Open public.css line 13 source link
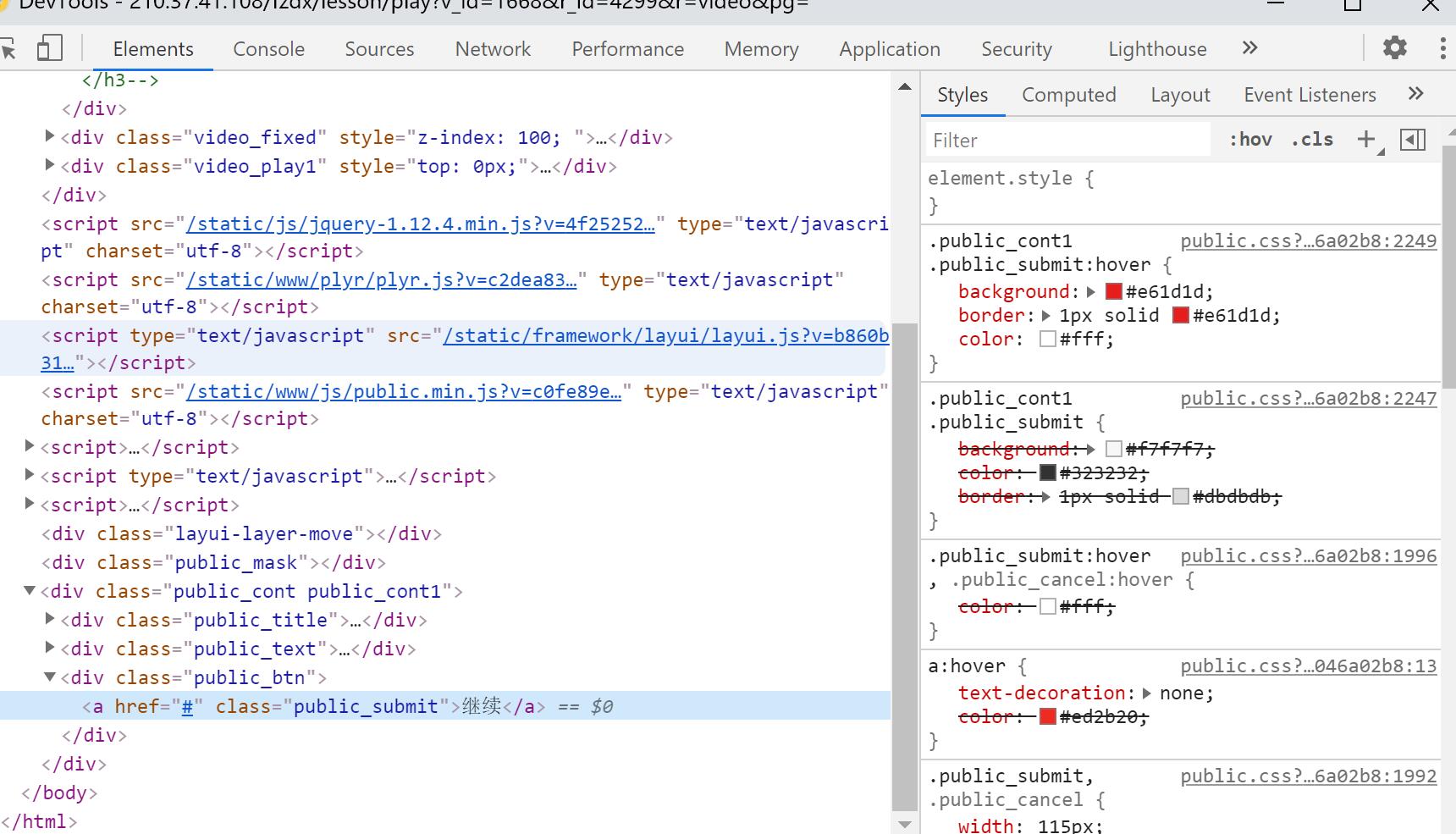This screenshot has height=834, width=1456. coord(1309,666)
